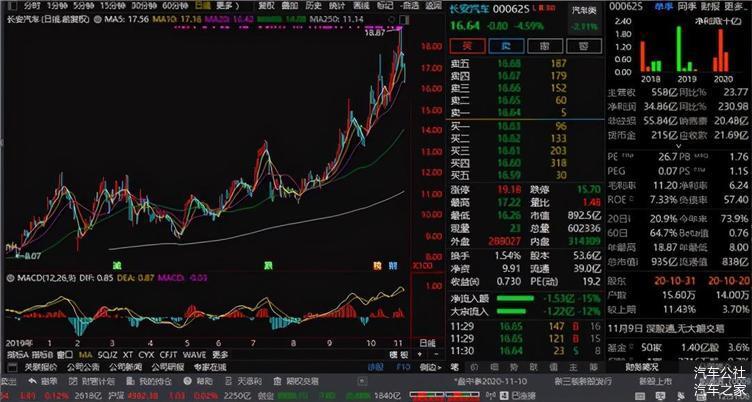752x402 pixels.
Task: Click the 诊股 diagnosis link
Action: (x=376, y=367)
